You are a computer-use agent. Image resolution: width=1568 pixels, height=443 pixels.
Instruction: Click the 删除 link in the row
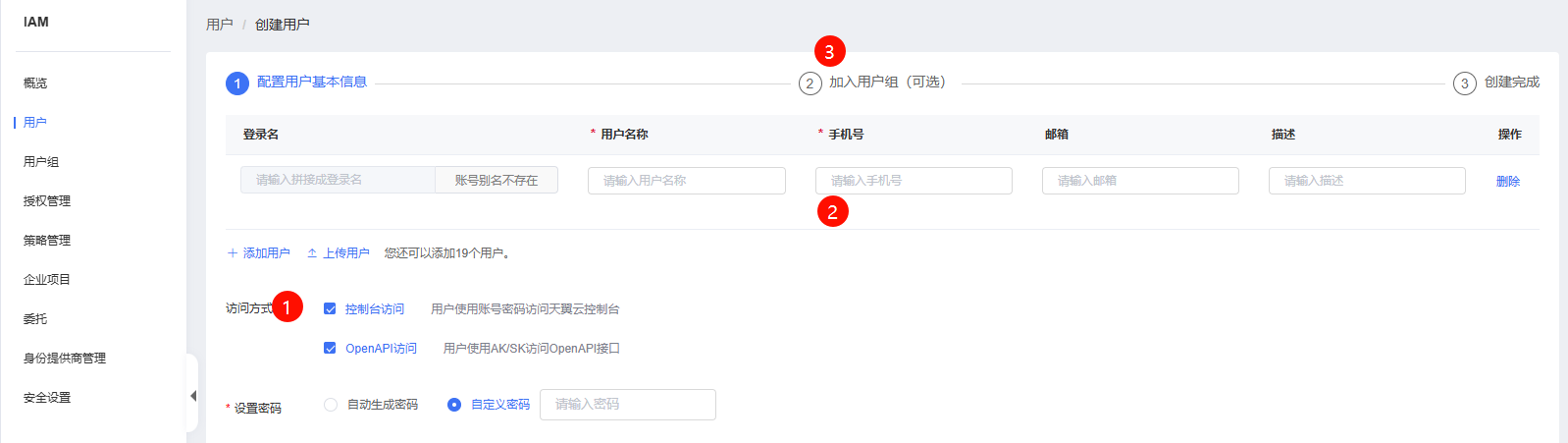pos(1508,182)
